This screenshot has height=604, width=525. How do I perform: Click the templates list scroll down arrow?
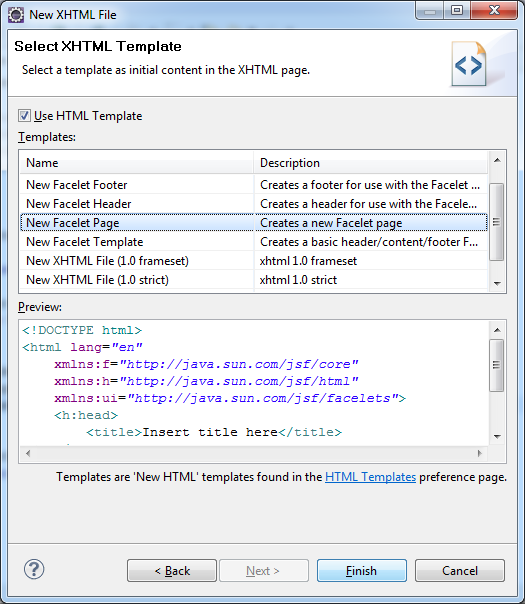(x=497, y=284)
